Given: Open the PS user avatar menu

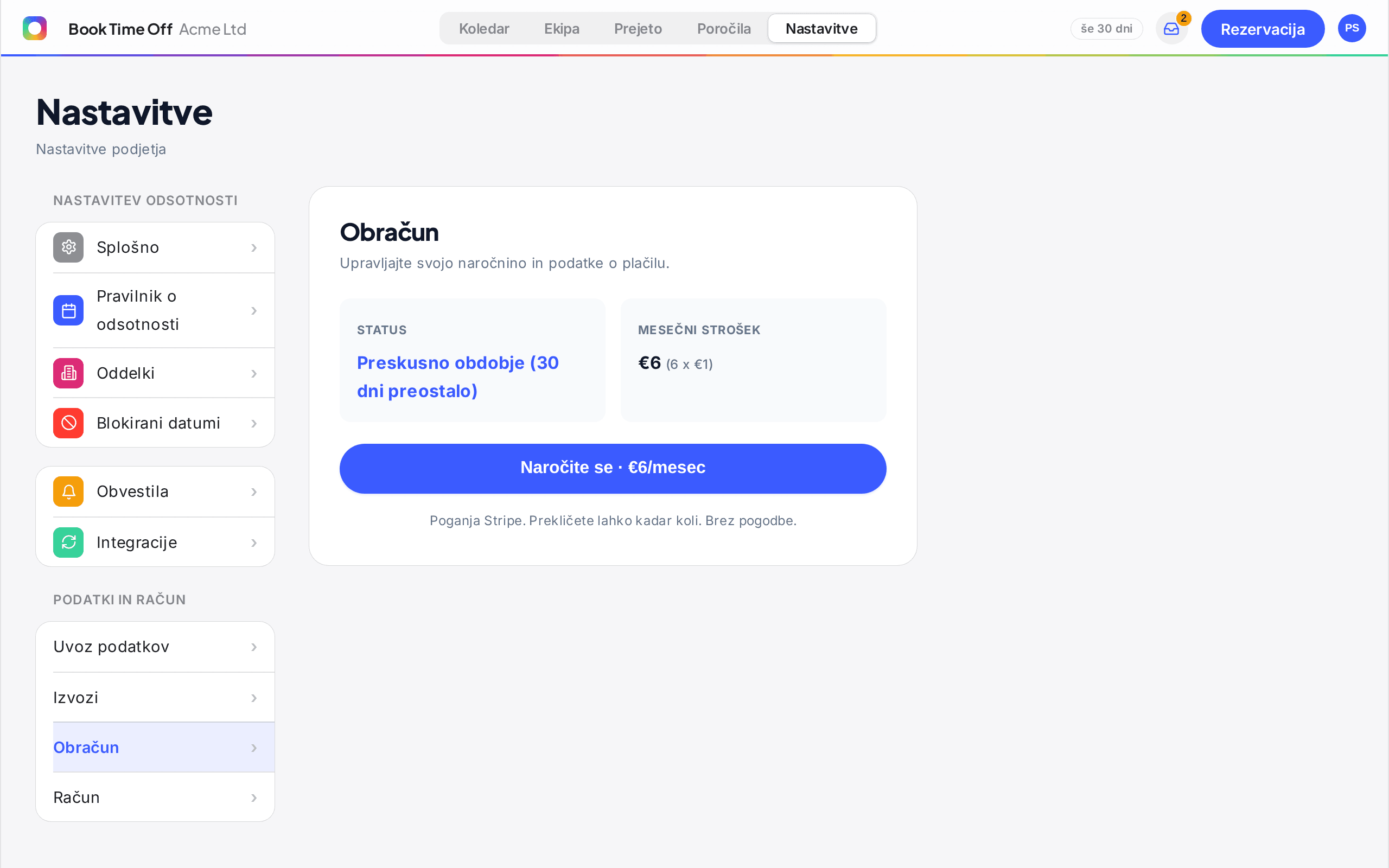Looking at the screenshot, I should tap(1352, 28).
